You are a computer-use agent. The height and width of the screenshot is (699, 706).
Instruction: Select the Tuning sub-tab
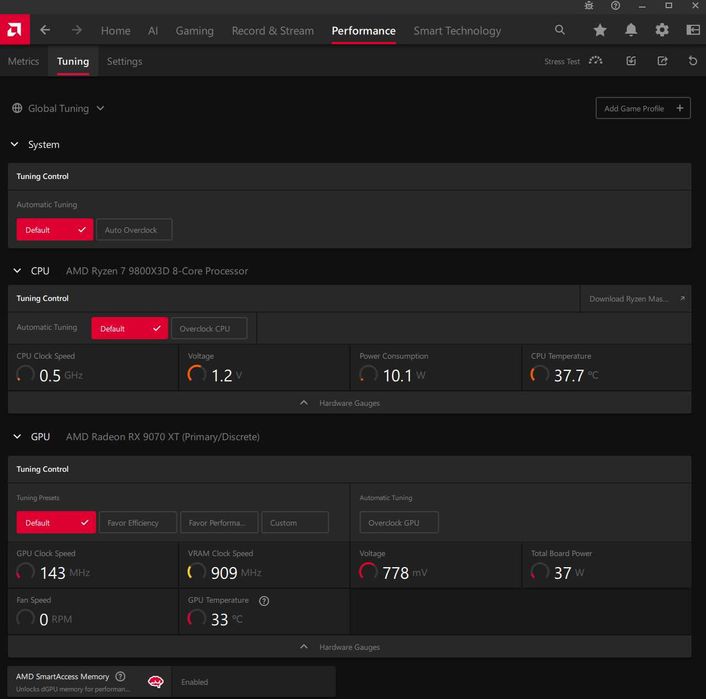(73, 61)
